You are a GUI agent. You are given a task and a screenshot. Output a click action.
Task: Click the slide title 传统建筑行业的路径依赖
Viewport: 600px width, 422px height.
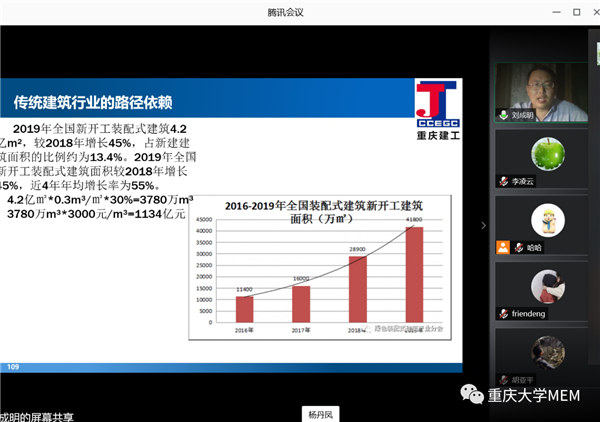tap(93, 103)
